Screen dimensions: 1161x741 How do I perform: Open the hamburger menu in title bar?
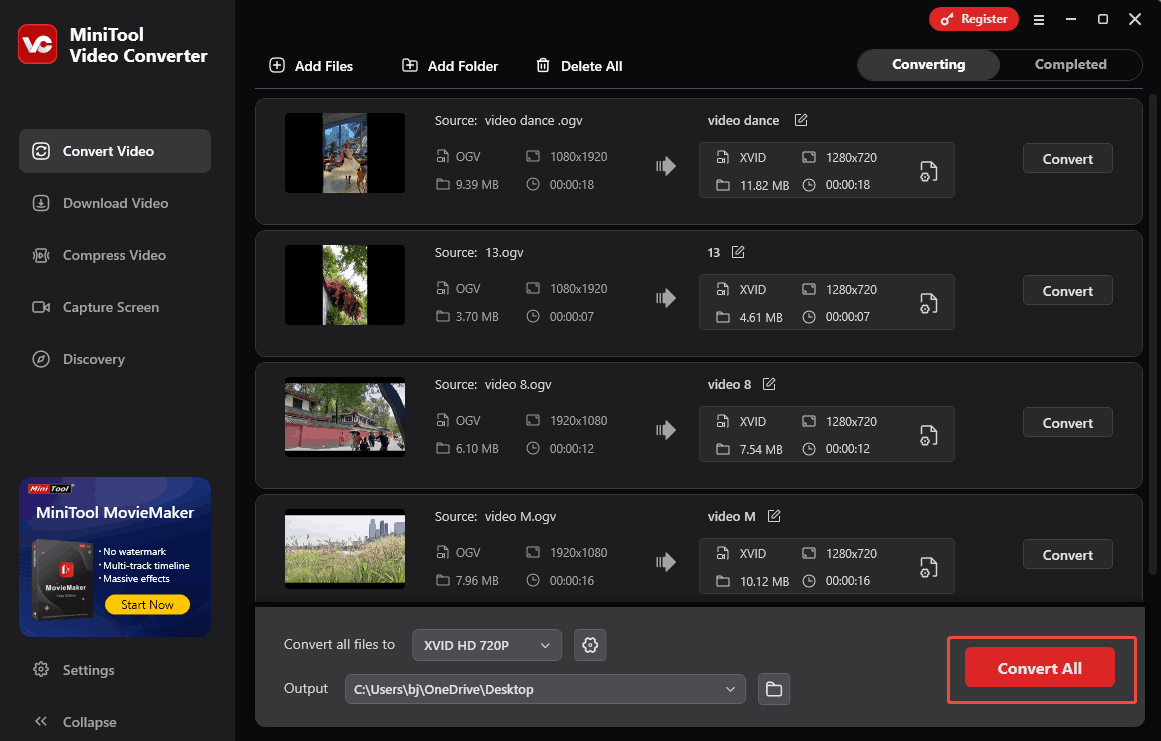pyautogui.click(x=1039, y=20)
